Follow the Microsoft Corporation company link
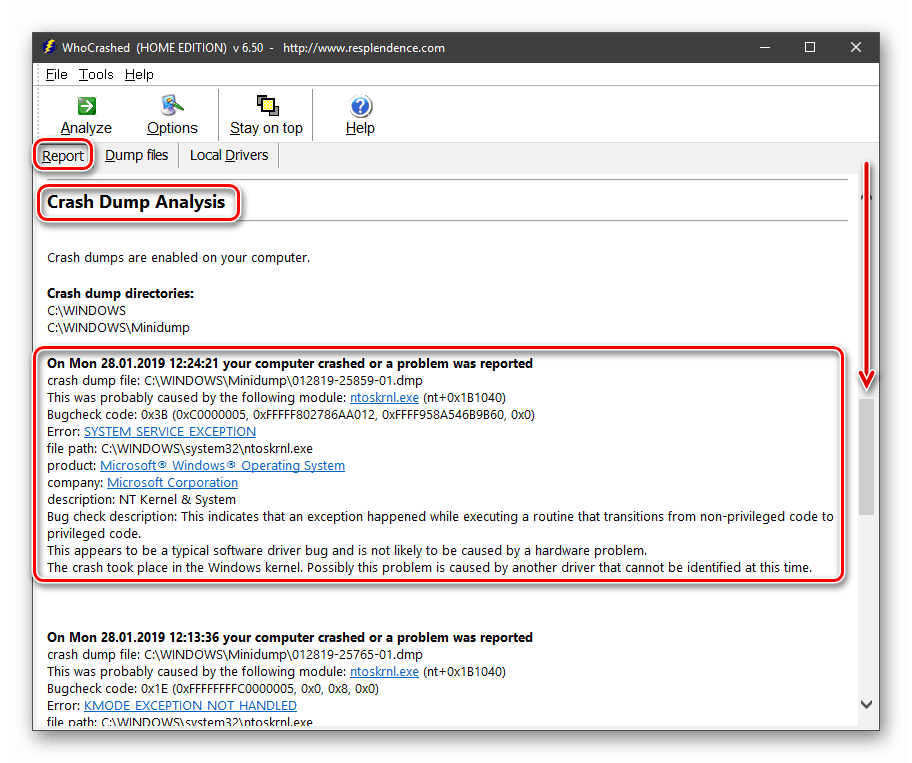The image size is (912, 763). [x=172, y=483]
